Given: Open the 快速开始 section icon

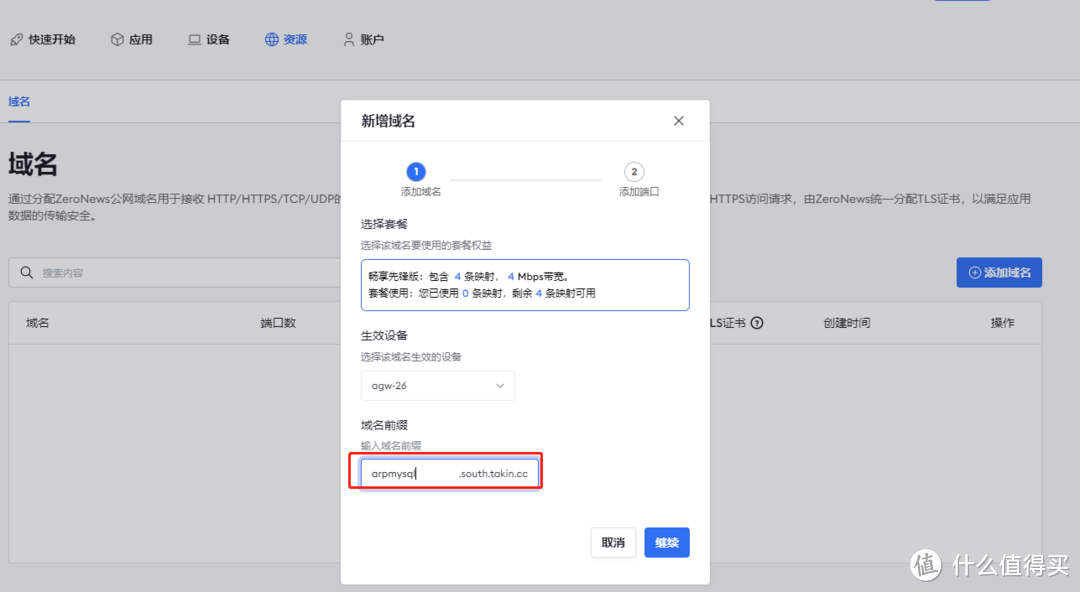Looking at the screenshot, I should pyautogui.click(x=15, y=38).
